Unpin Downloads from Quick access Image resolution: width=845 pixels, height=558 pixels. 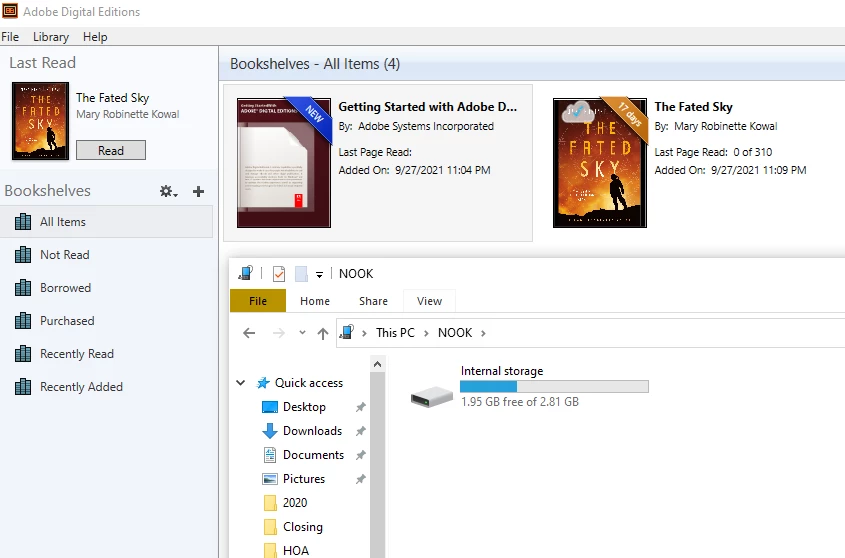[x=361, y=431]
